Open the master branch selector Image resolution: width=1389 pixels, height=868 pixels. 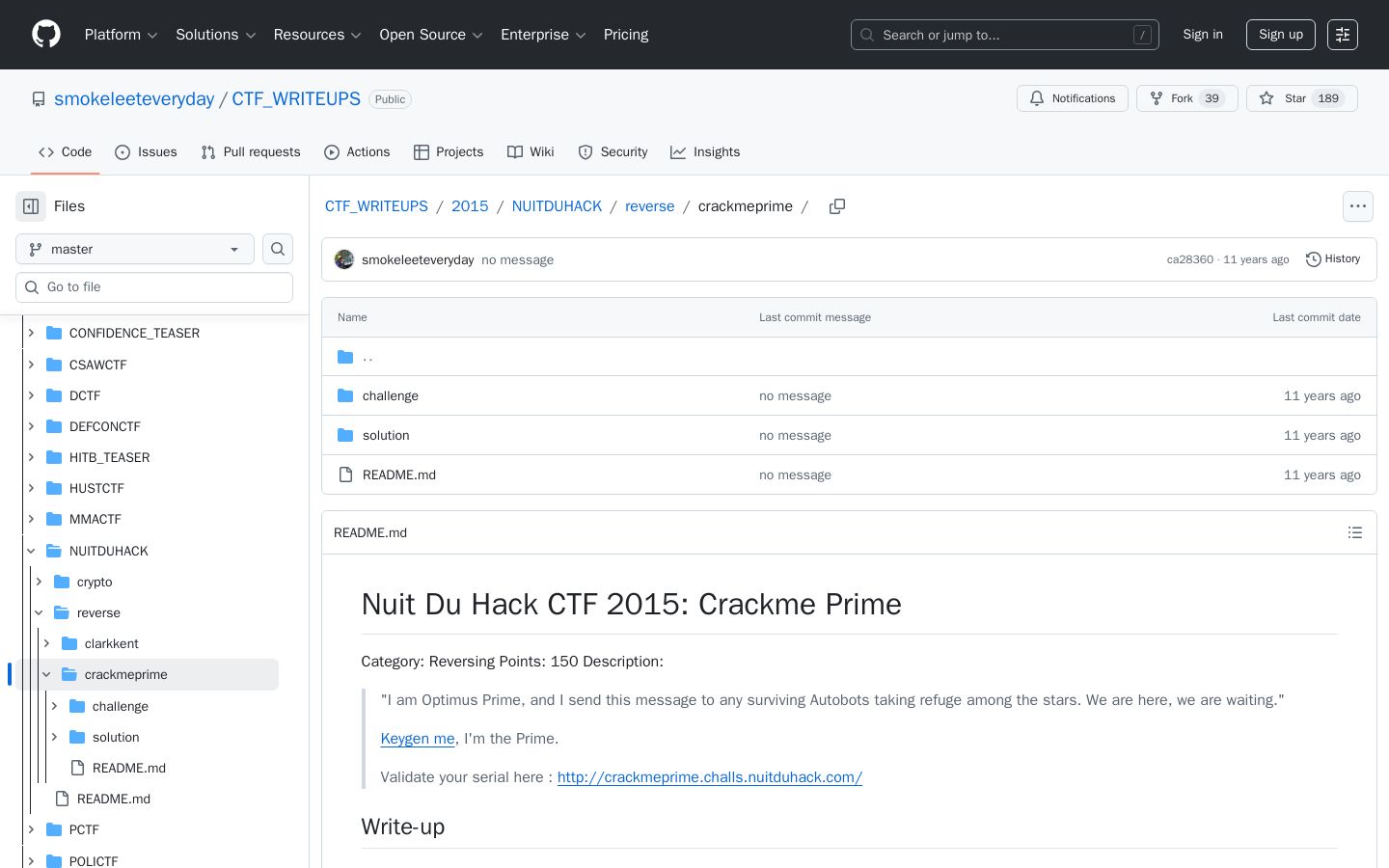[x=135, y=249]
